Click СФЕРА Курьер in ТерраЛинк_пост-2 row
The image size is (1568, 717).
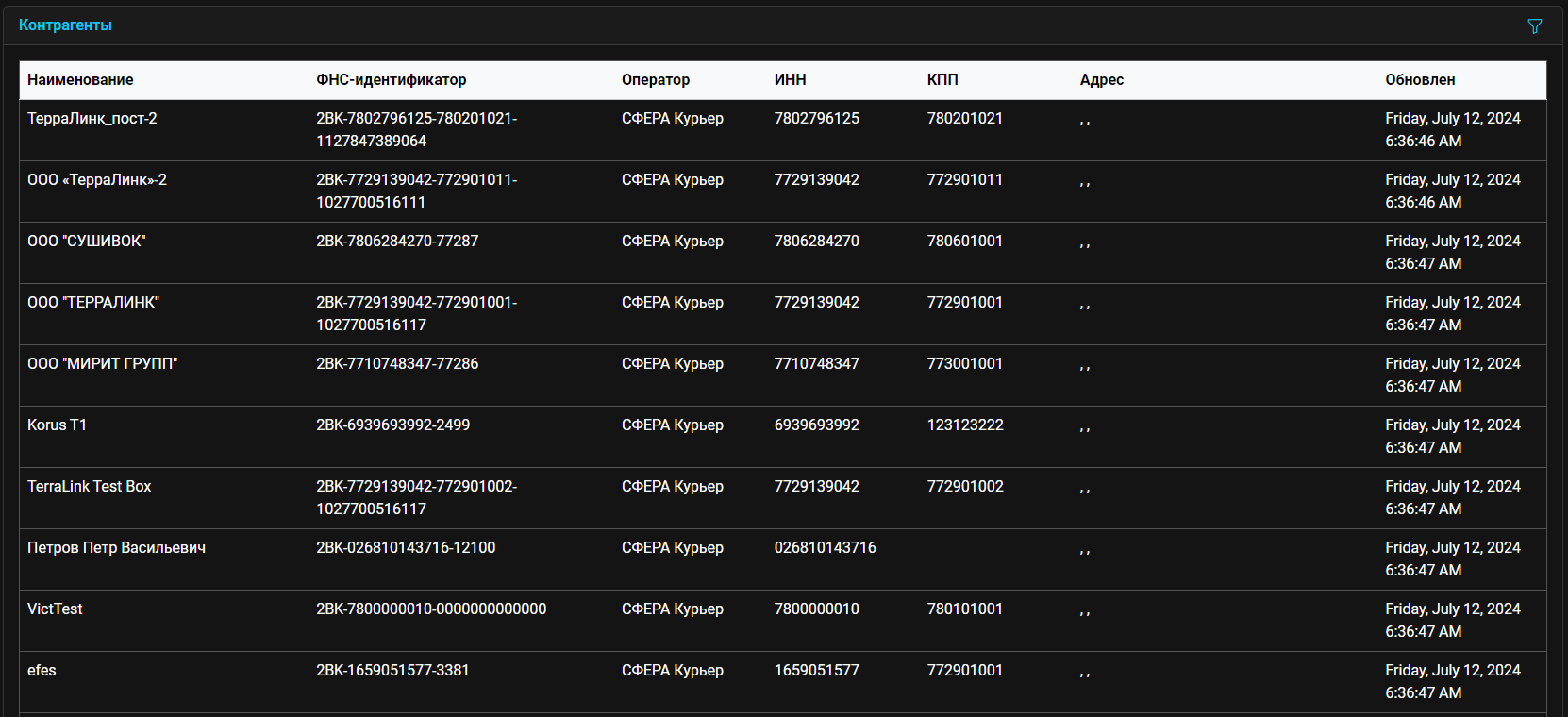click(673, 119)
